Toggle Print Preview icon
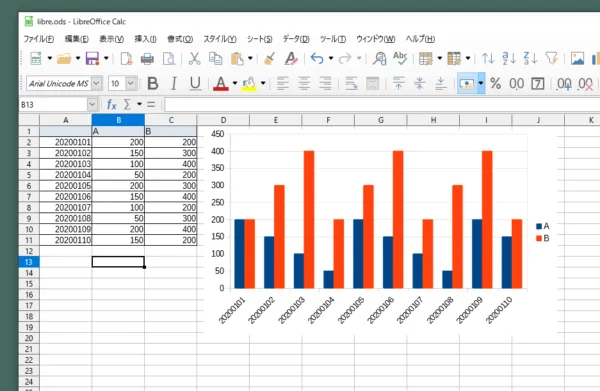Image resolution: width=600 pixels, height=391 pixels. tap(169, 59)
